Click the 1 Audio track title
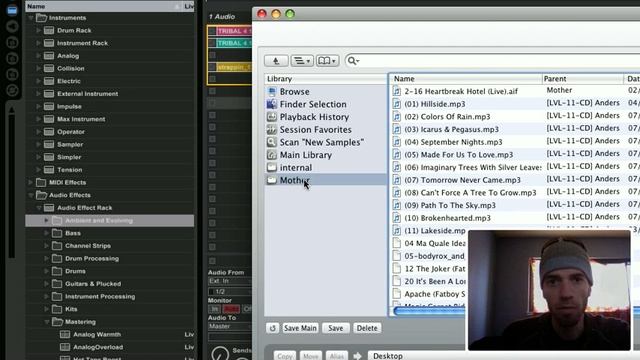Screen dimensions: 640x360 (x=222, y=17)
